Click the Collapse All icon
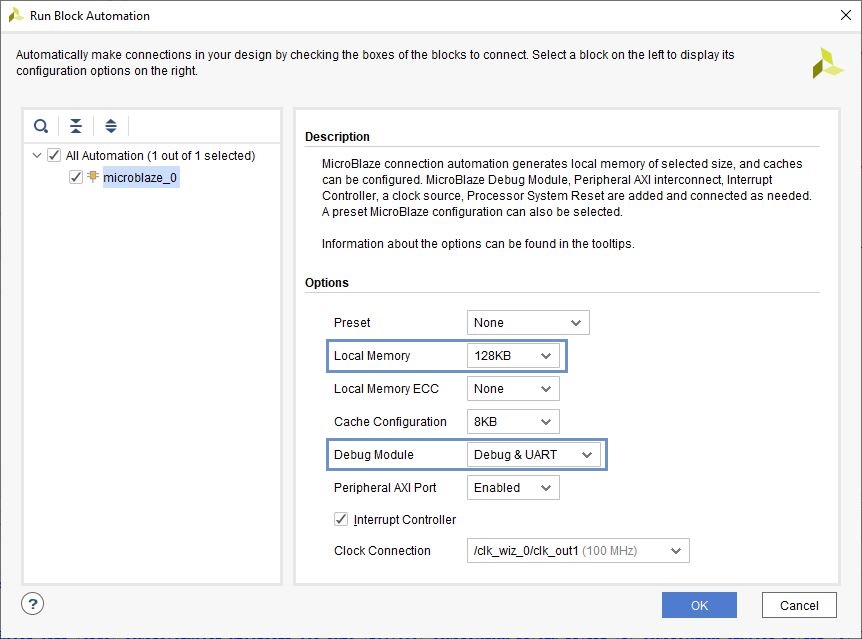 [76, 126]
